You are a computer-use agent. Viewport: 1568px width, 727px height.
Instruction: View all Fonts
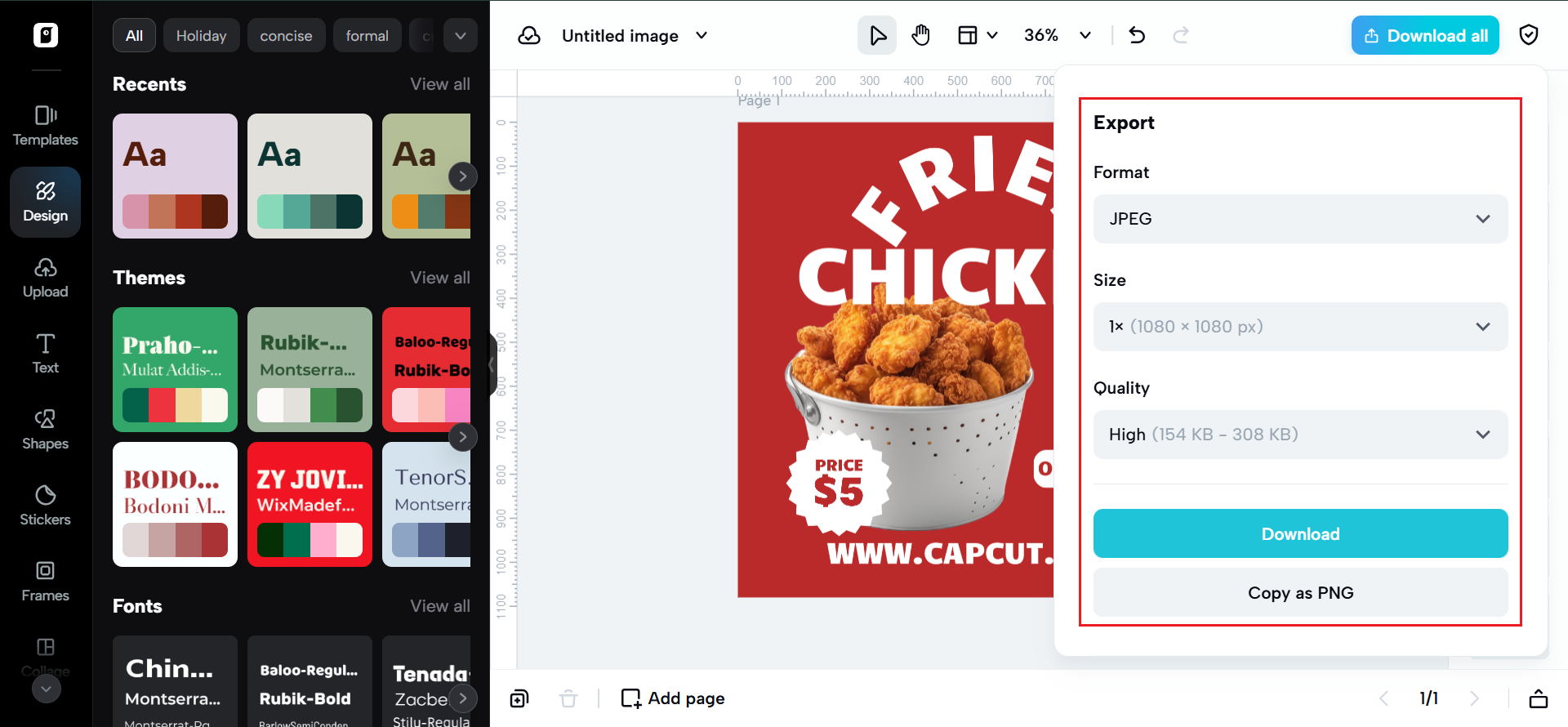coord(440,606)
